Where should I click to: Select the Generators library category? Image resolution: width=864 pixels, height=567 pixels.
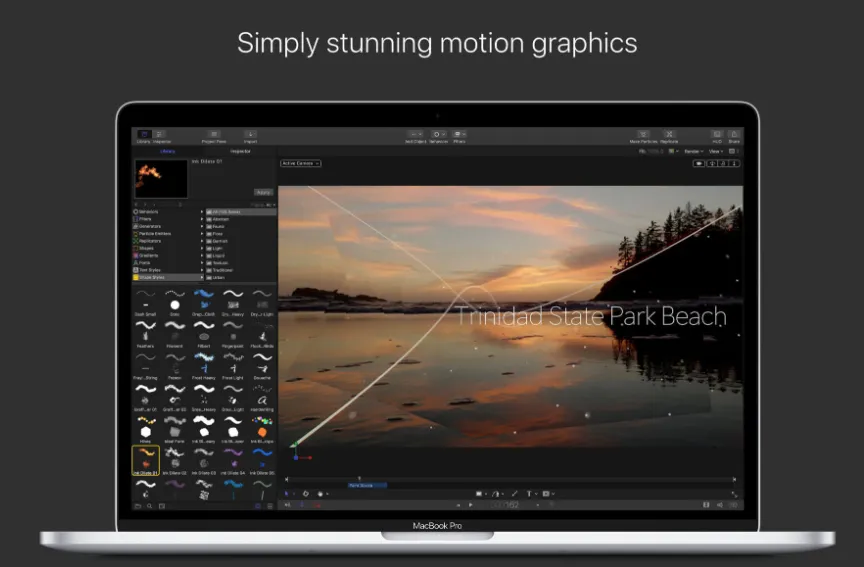pyautogui.click(x=168, y=226)
